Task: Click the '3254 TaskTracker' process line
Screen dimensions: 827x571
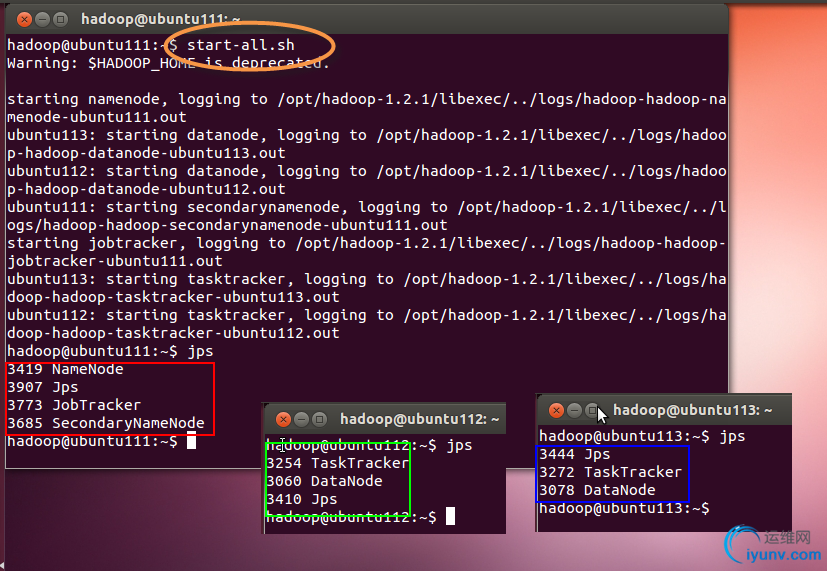Action: (x=338, y=463)
